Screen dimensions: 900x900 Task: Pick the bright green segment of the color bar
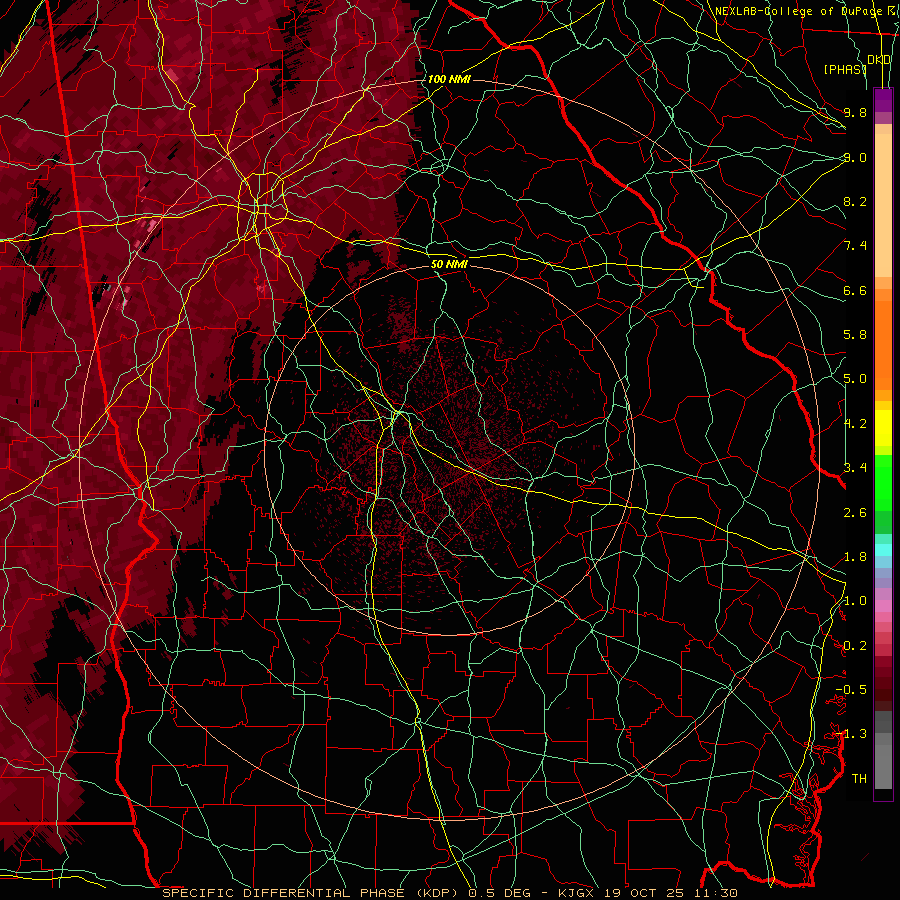point(883,482)
